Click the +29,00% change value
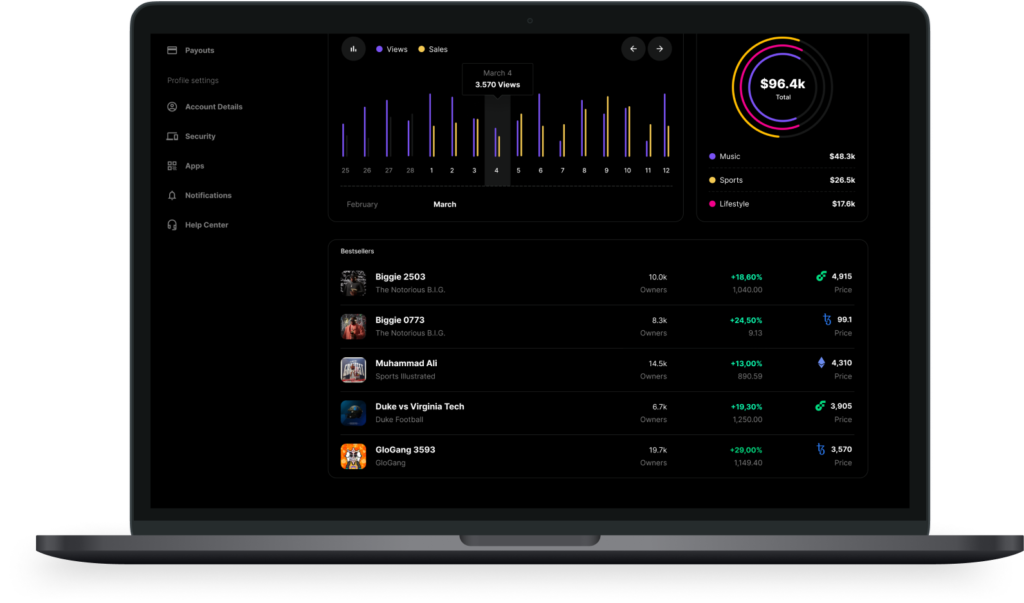Screen dimensions: 1024x603 [746, 449]
